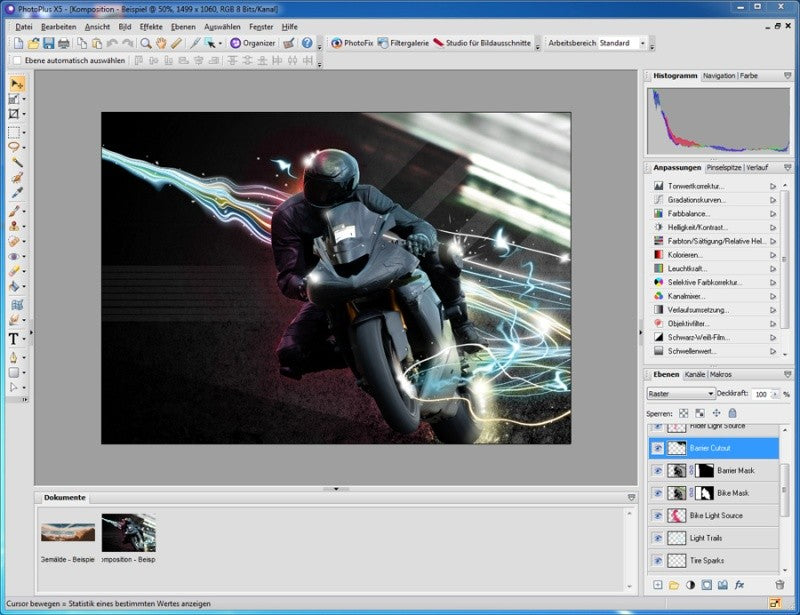Activate the Zoom magnifier tool
This screenshot has width=800, height=615.
tap(146, 43)
